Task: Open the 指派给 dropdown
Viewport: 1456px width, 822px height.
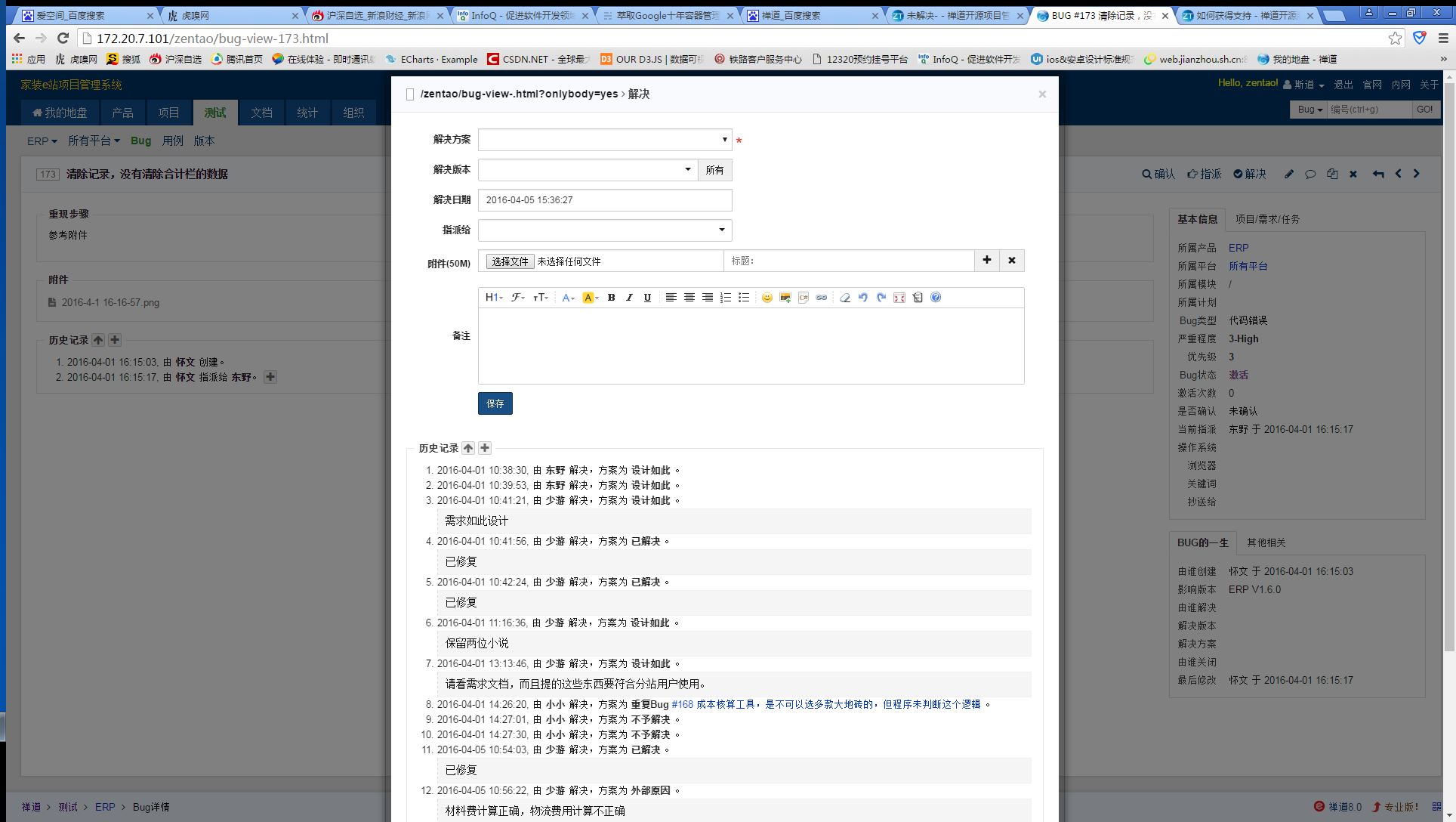Action: pyautogui.click(x=604, y=230)
